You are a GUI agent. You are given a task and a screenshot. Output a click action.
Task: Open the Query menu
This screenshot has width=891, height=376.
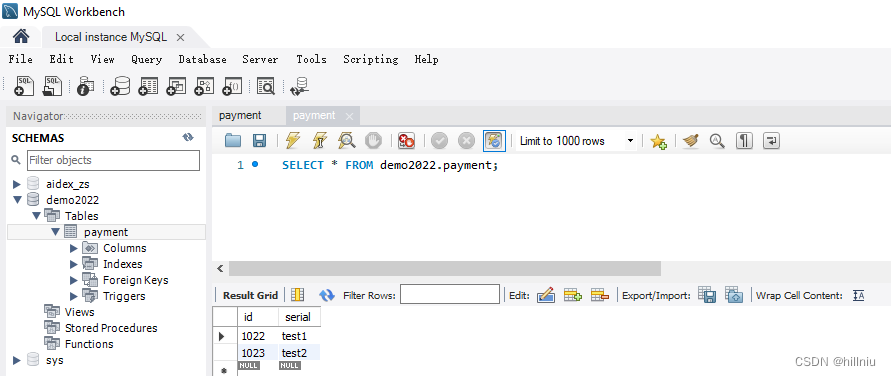click(147, 59)
